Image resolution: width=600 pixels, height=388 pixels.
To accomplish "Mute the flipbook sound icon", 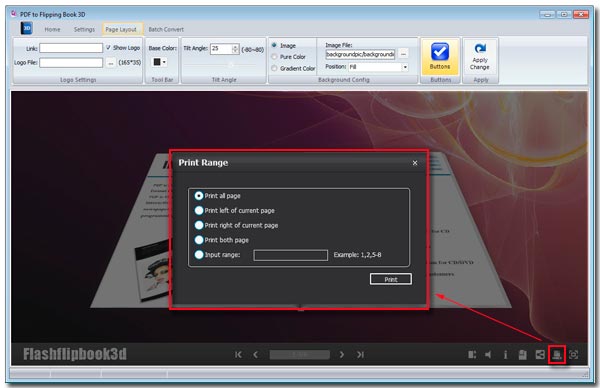I will point(488,355).
